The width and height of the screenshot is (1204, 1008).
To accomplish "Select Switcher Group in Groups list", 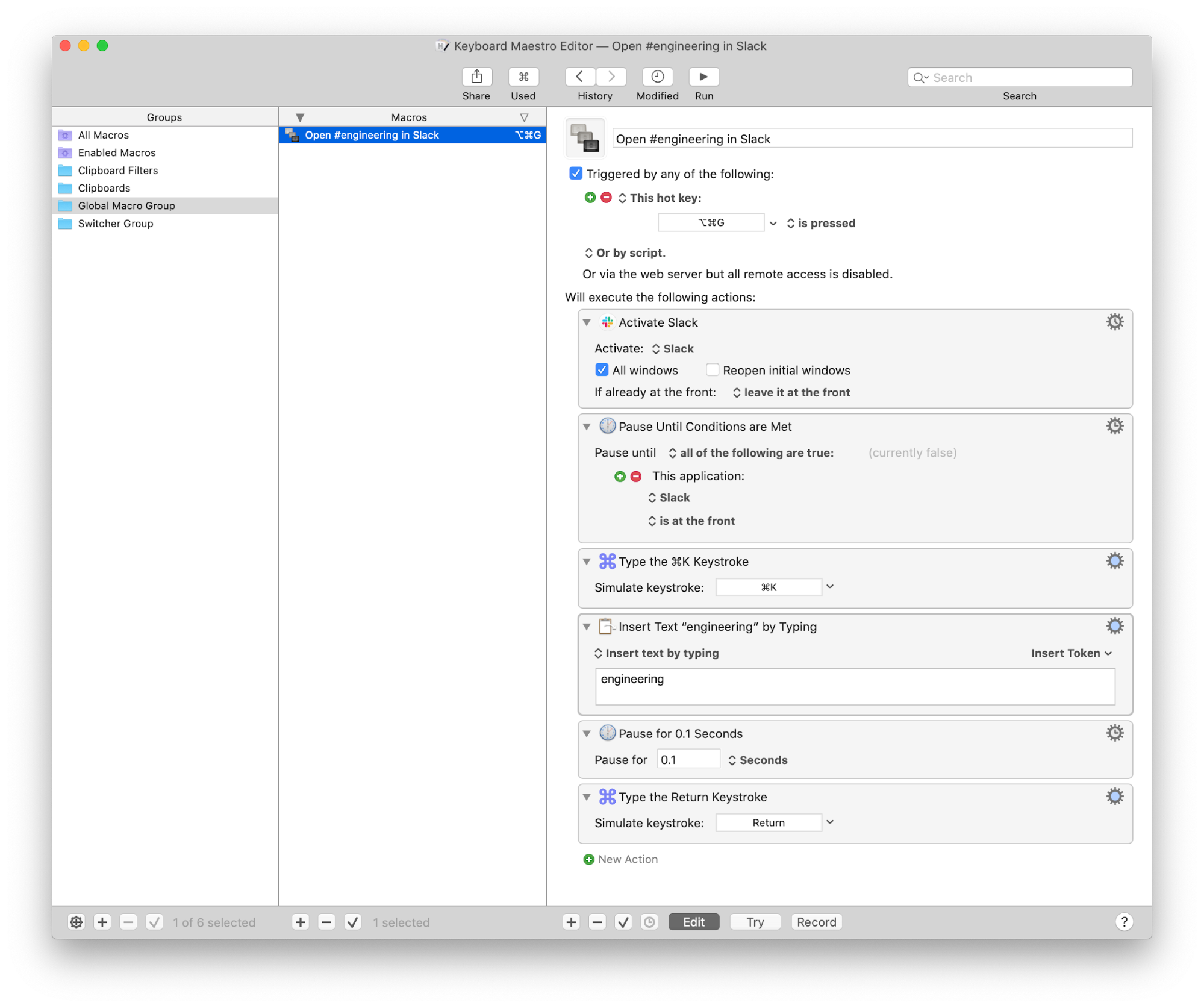I will (165, 224).
